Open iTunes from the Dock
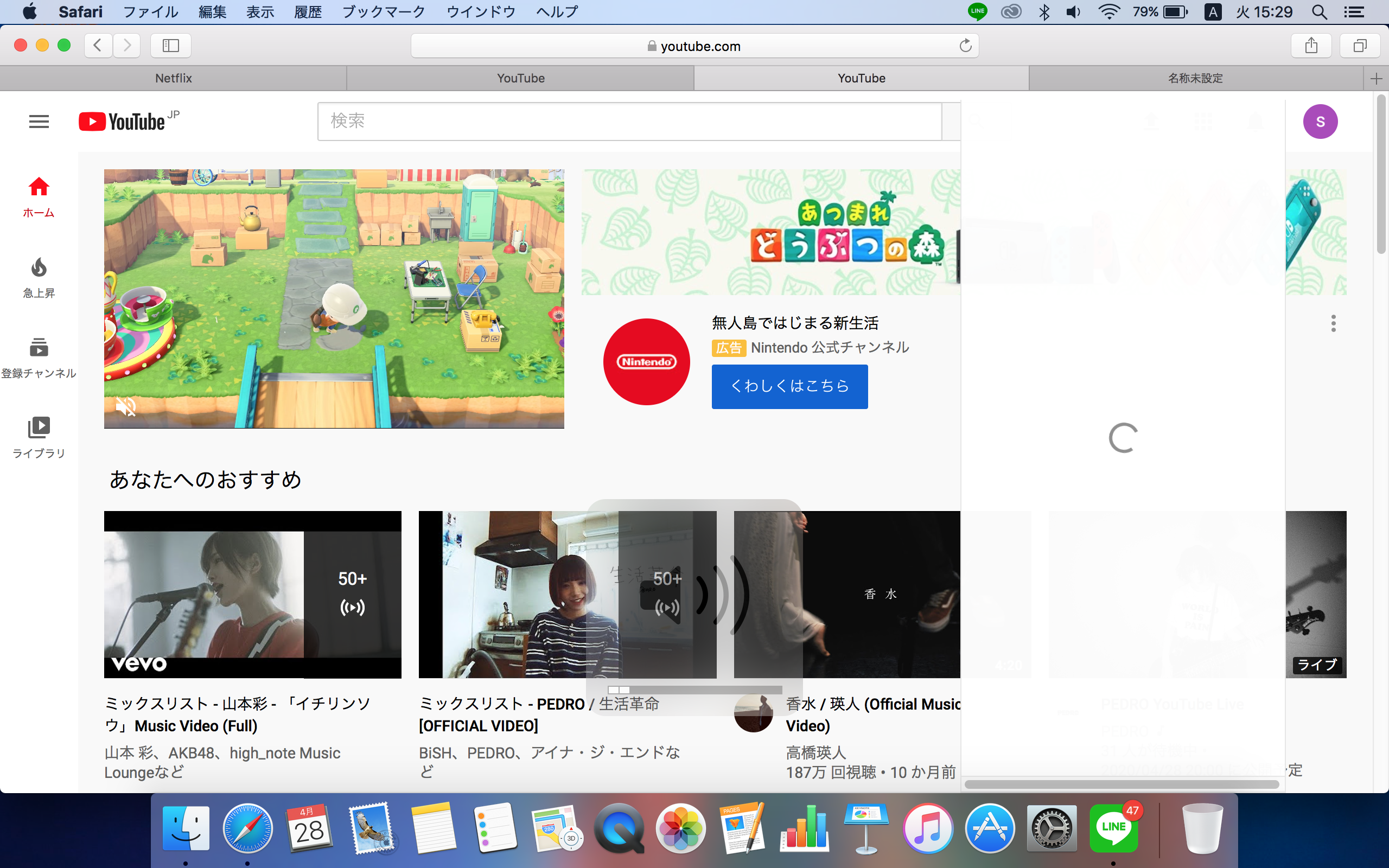 928,828
